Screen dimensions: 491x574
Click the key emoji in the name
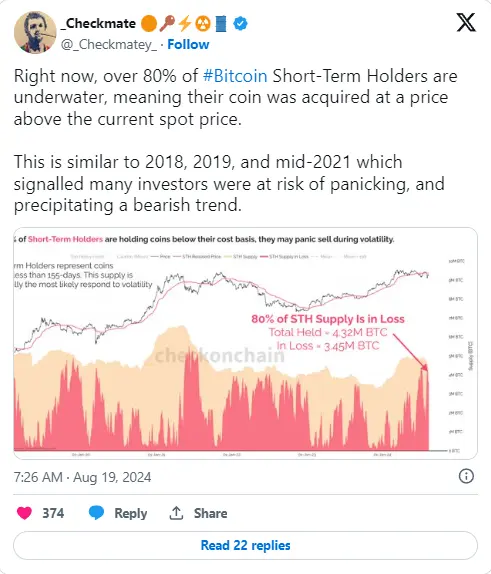click(x=167, y=24)
